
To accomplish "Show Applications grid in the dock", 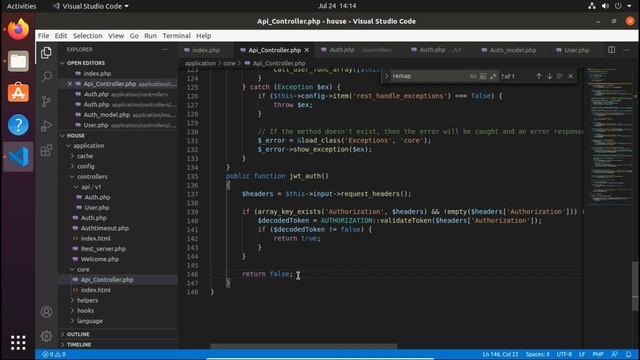I will (x=18, y=343).
